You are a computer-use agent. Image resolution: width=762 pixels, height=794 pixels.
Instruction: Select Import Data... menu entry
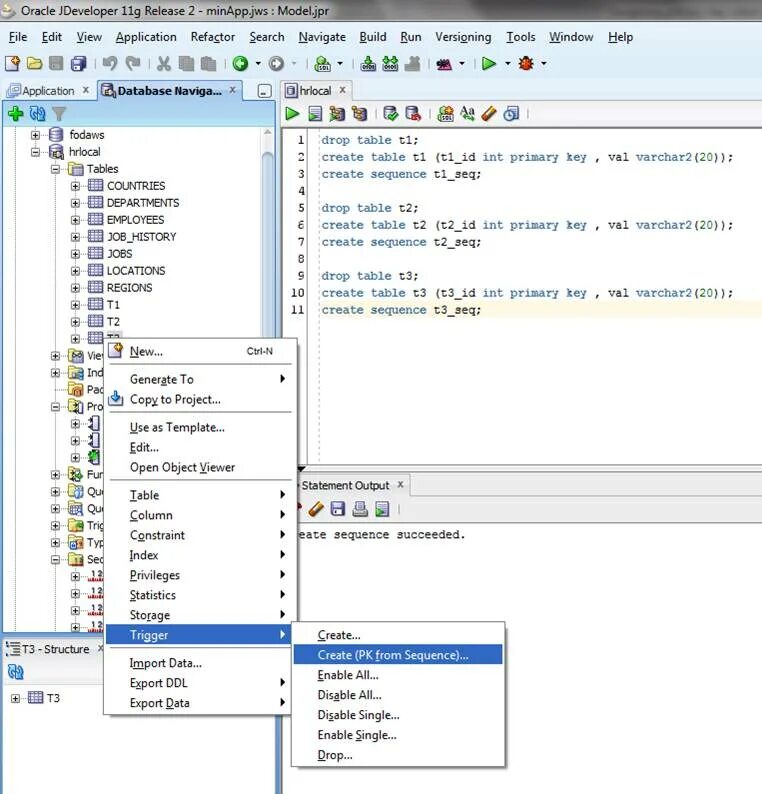[x=199, y=663]
